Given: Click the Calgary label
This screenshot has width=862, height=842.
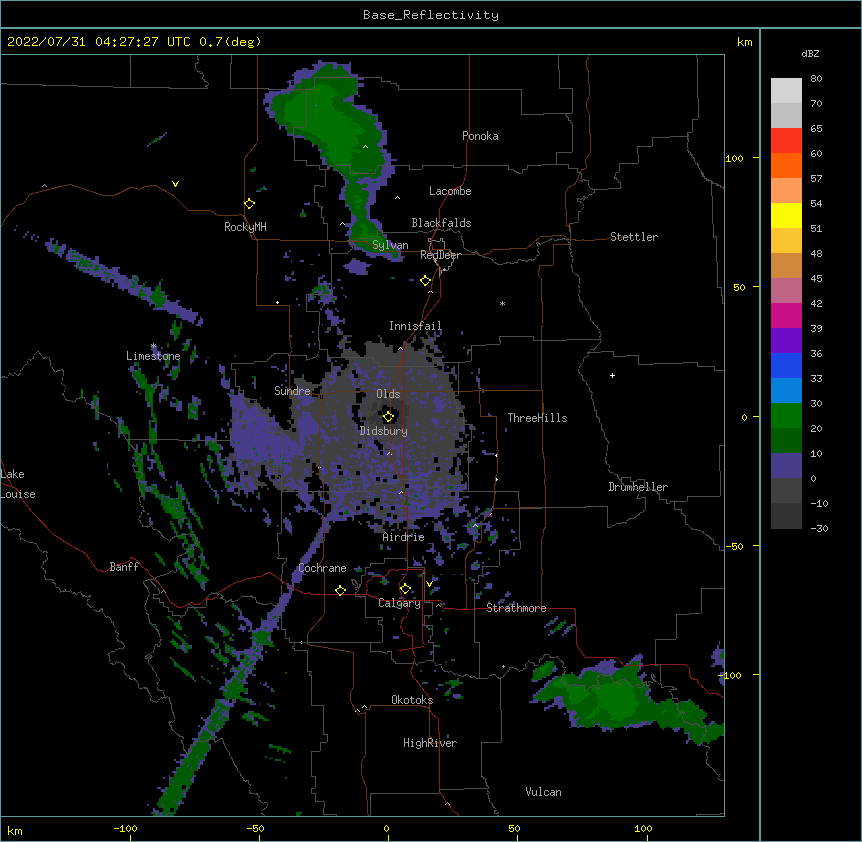Looking at the screenshot, I should [400, 603].
